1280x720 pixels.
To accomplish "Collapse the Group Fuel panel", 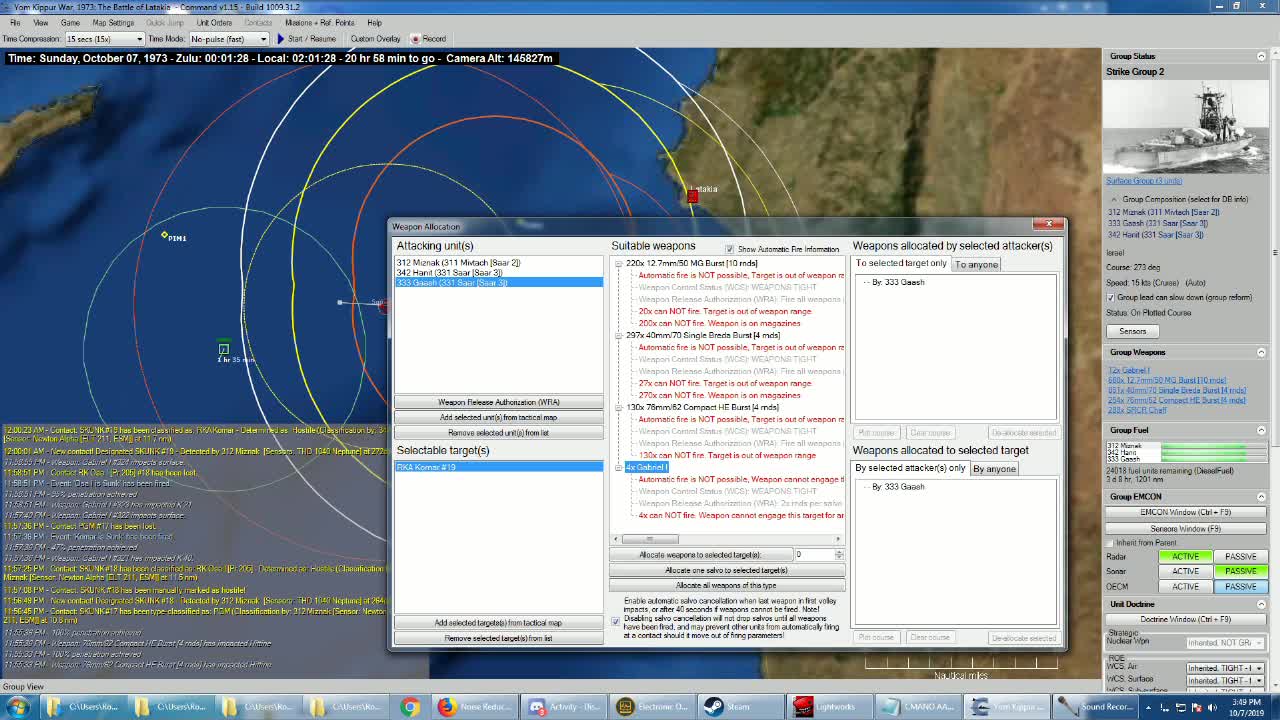I will 1261,430.
